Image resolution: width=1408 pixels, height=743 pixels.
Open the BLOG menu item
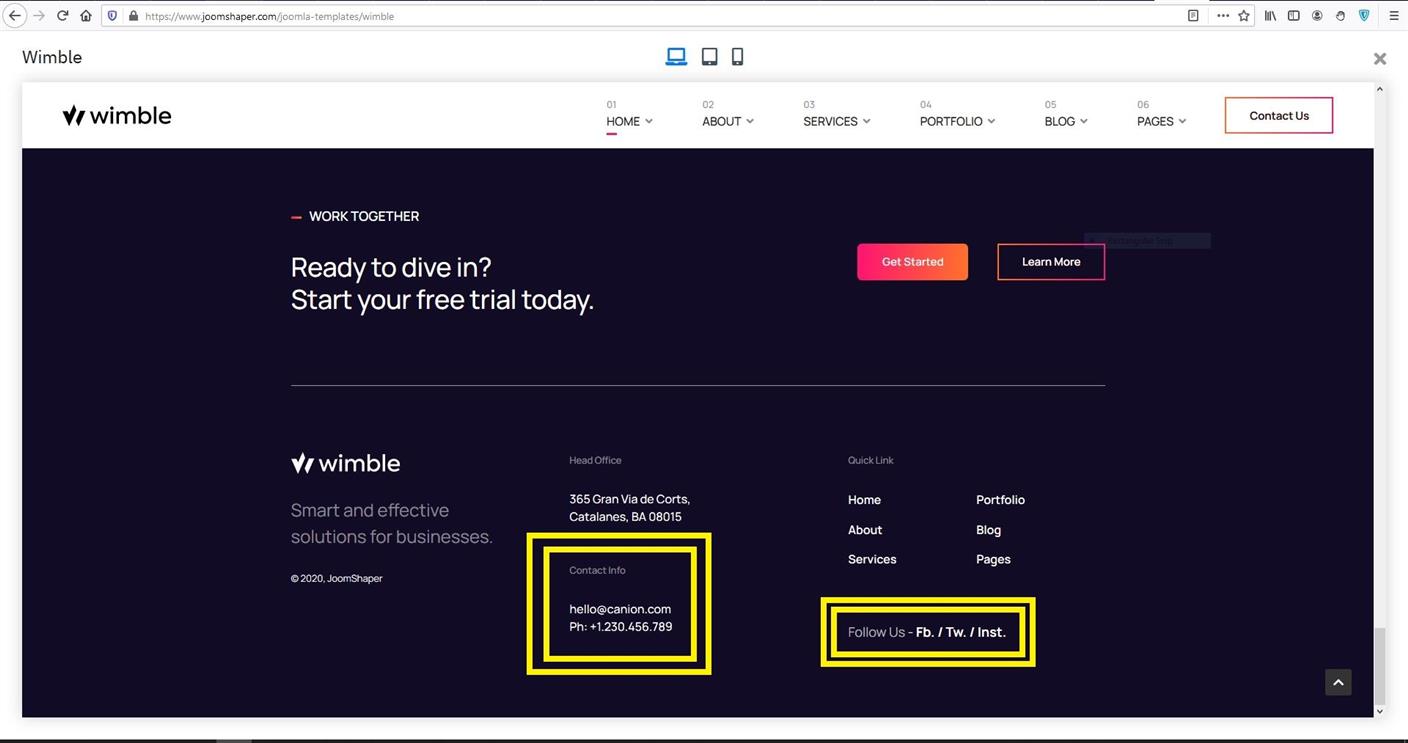[1065, 121]
